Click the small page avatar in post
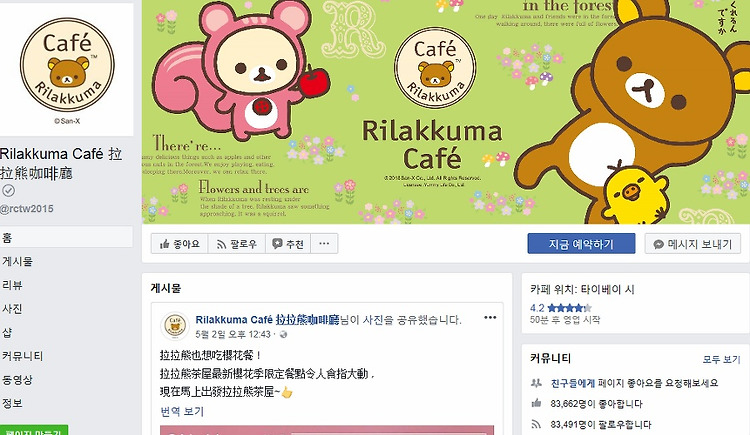 [175, 326]
